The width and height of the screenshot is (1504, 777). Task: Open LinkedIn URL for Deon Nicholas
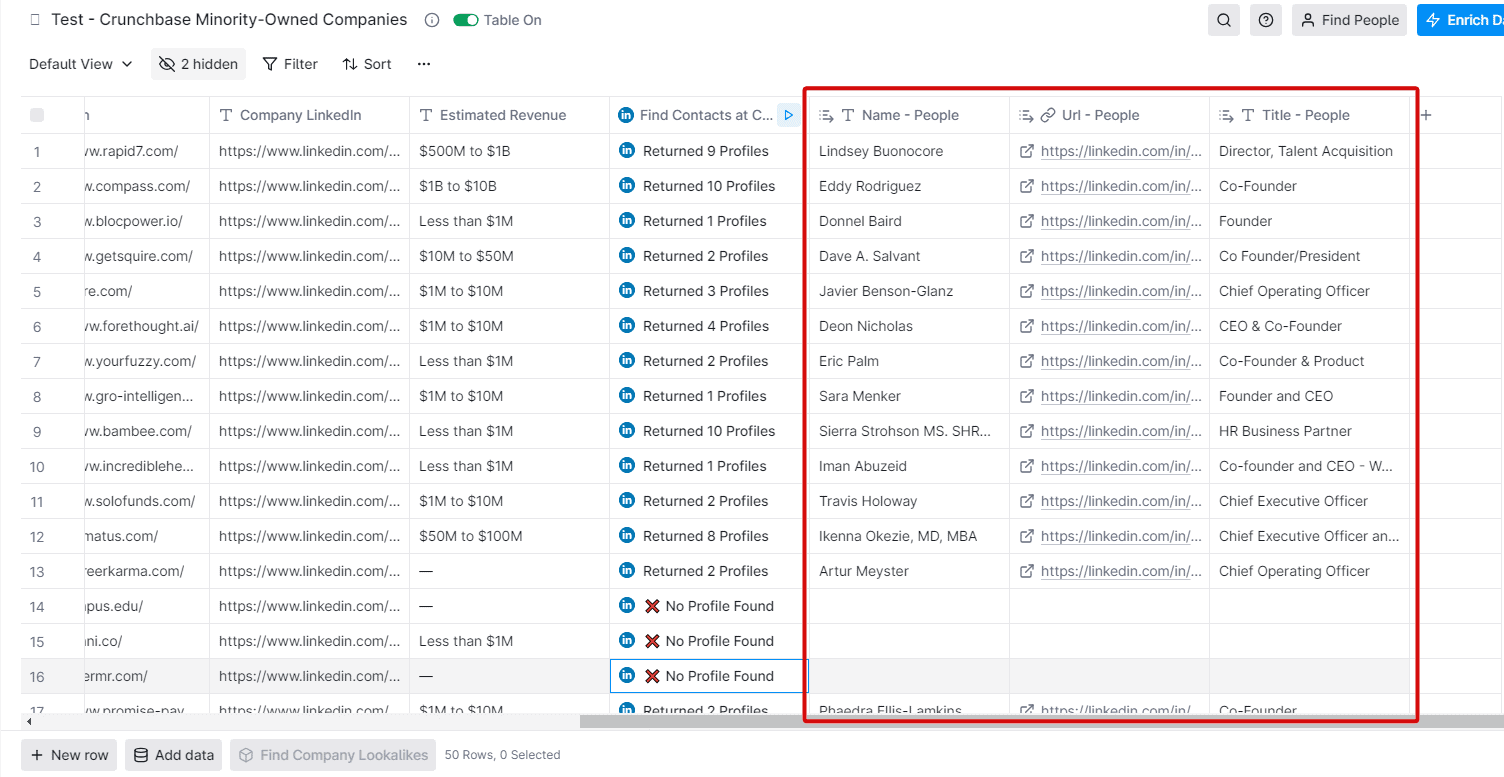click(x=1121, y=326)
